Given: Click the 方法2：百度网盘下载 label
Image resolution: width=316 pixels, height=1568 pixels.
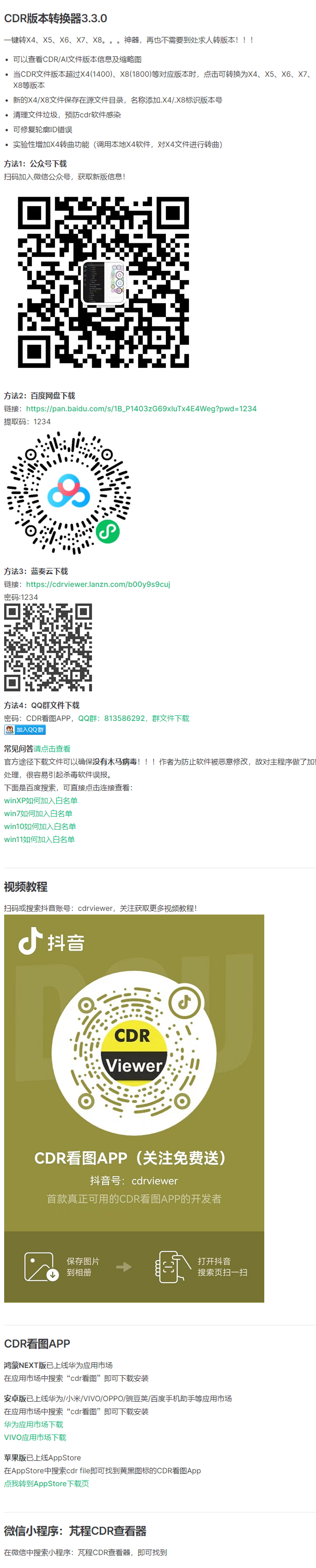Looking at the screenshot, I should [x=39, y=396].
